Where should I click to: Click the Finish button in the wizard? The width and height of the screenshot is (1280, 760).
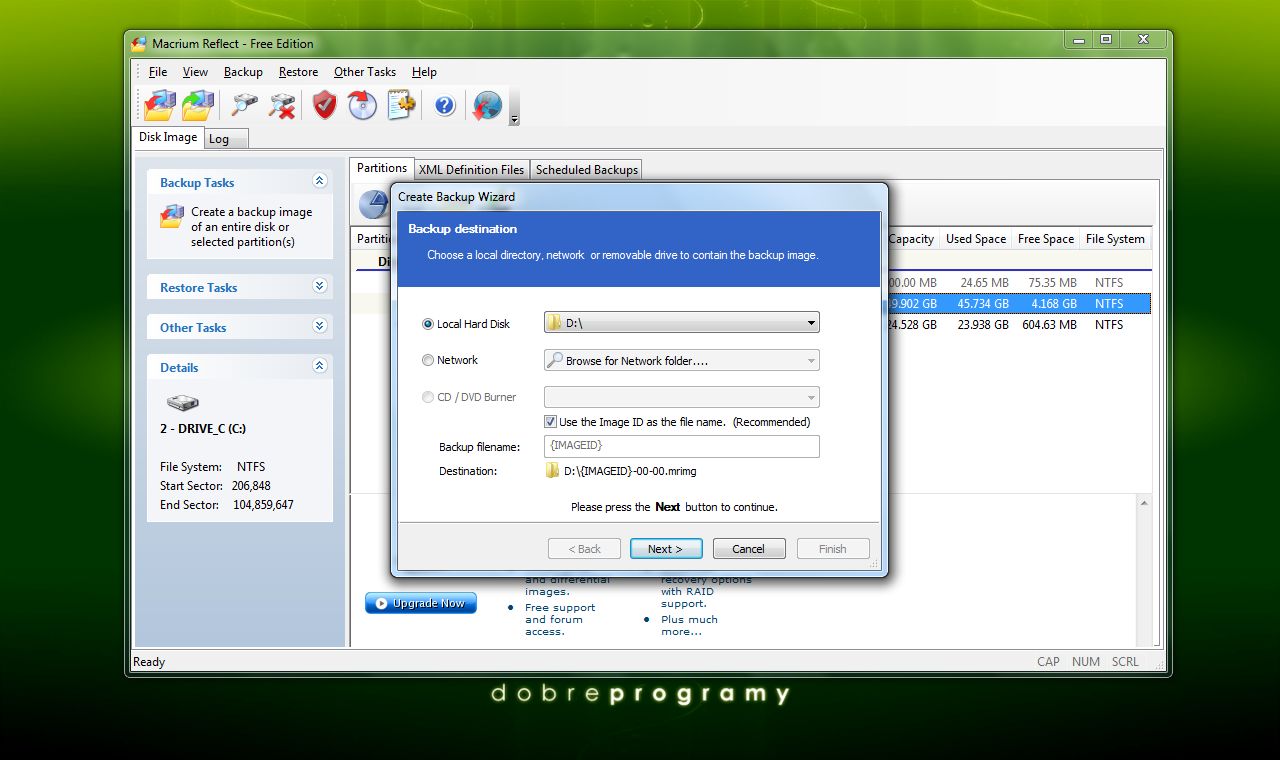[x=833, y=549]
